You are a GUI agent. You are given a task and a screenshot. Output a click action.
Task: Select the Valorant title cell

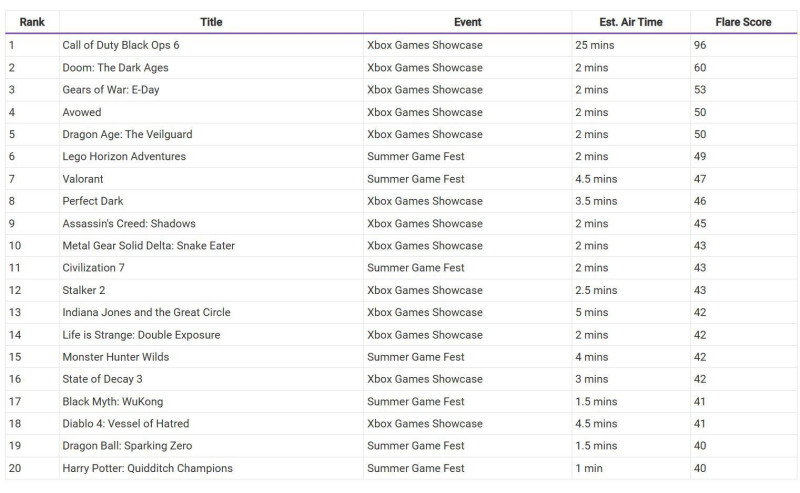point(85,179)
